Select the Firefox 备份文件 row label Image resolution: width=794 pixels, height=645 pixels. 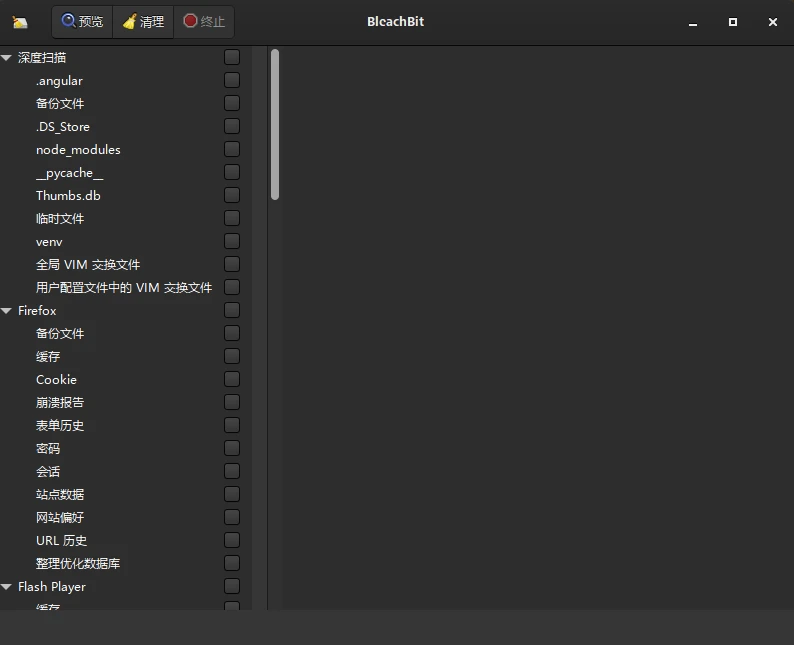click(60, 334)
